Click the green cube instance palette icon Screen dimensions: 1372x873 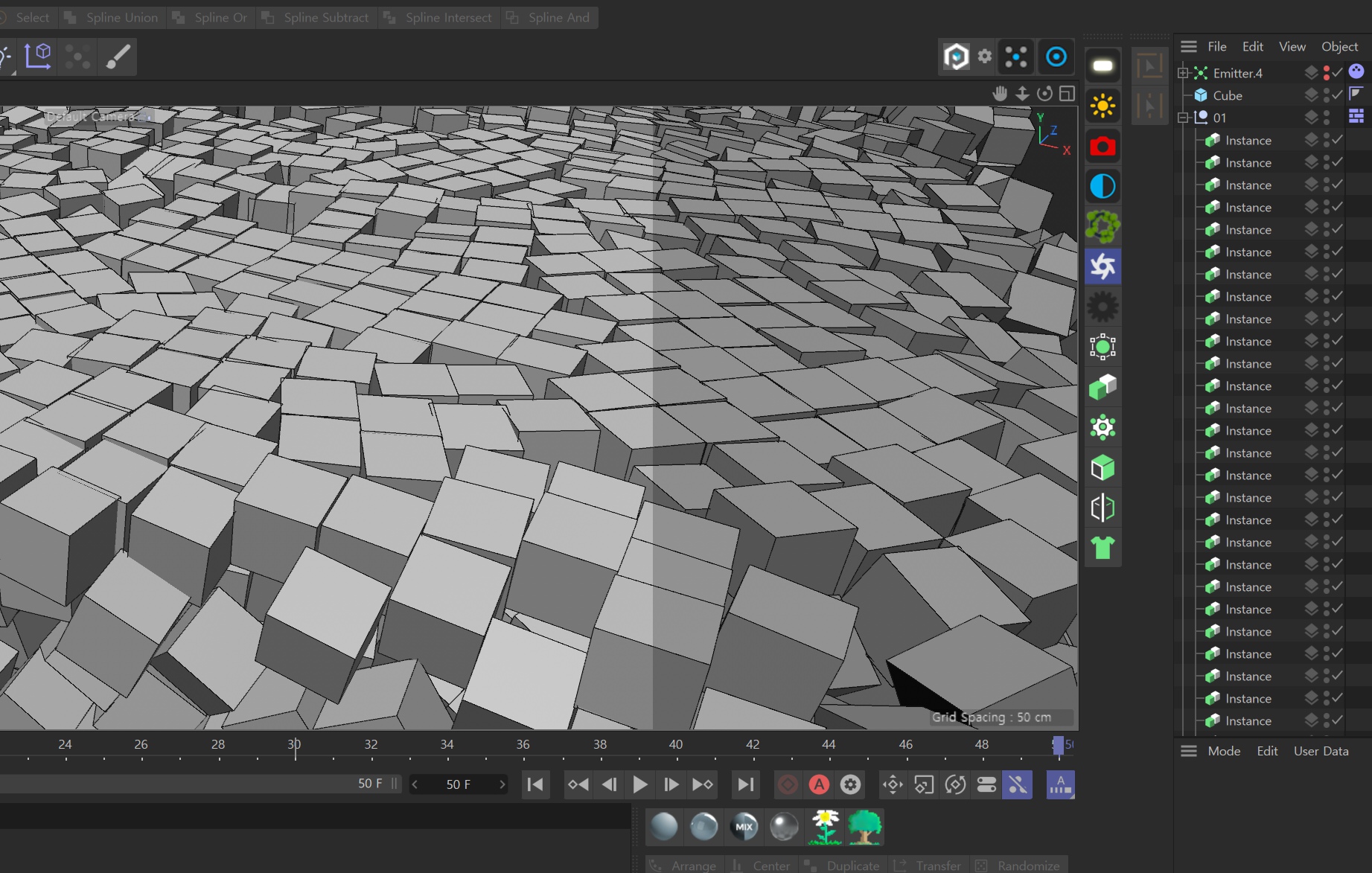click(x=1103, y=387)
